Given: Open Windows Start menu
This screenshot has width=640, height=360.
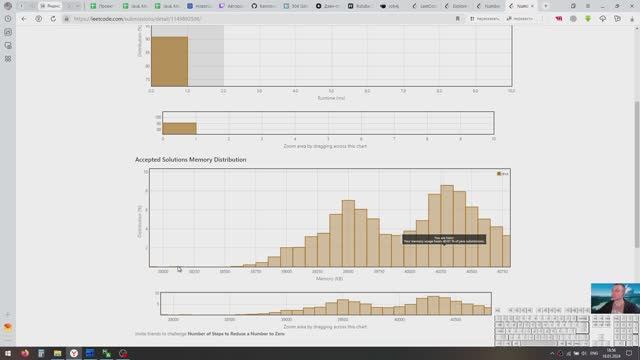Looking at the screenshot, I should tap(8, 353).
